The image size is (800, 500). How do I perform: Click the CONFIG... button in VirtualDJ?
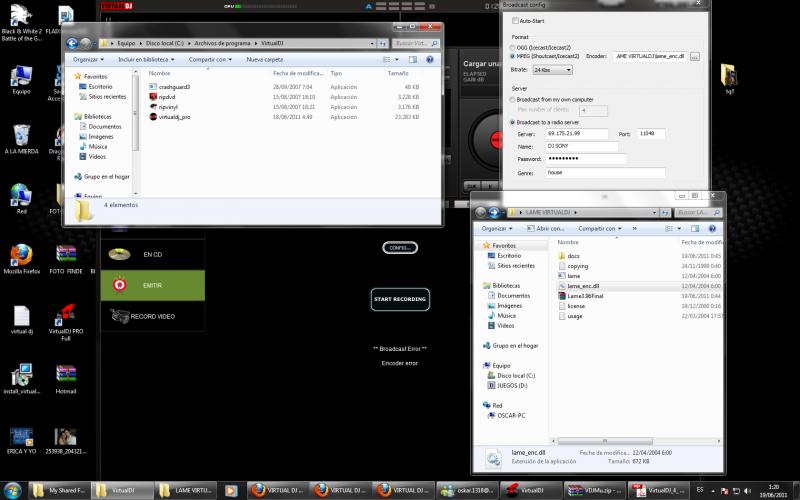400,248
